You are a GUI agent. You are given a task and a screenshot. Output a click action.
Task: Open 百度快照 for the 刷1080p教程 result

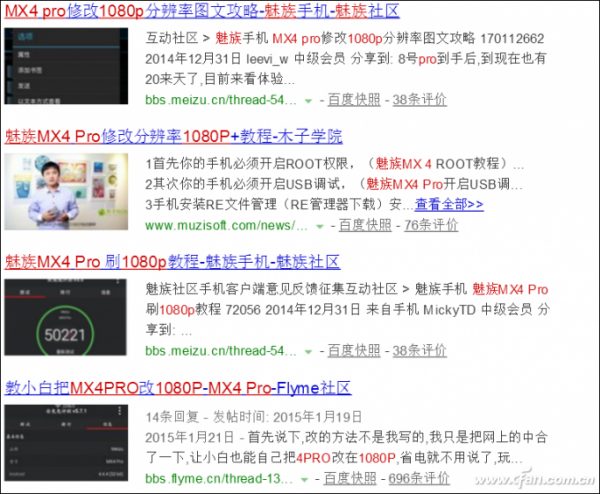pos(354,351)
